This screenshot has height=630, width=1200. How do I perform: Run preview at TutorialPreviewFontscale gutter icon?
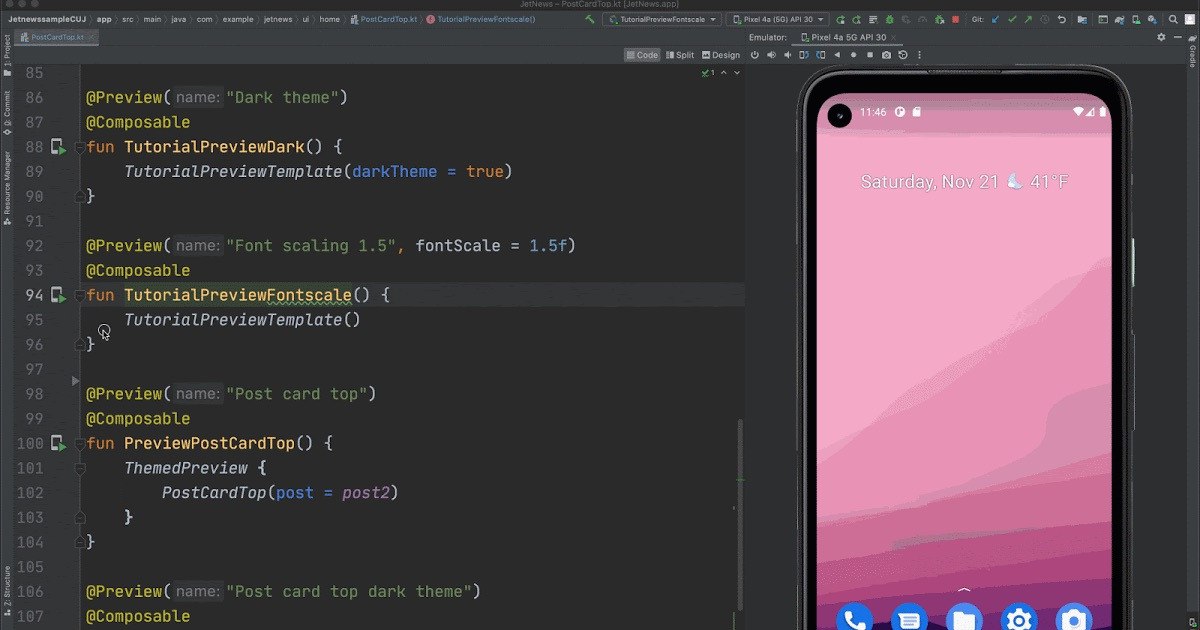[x=59, y=295]
